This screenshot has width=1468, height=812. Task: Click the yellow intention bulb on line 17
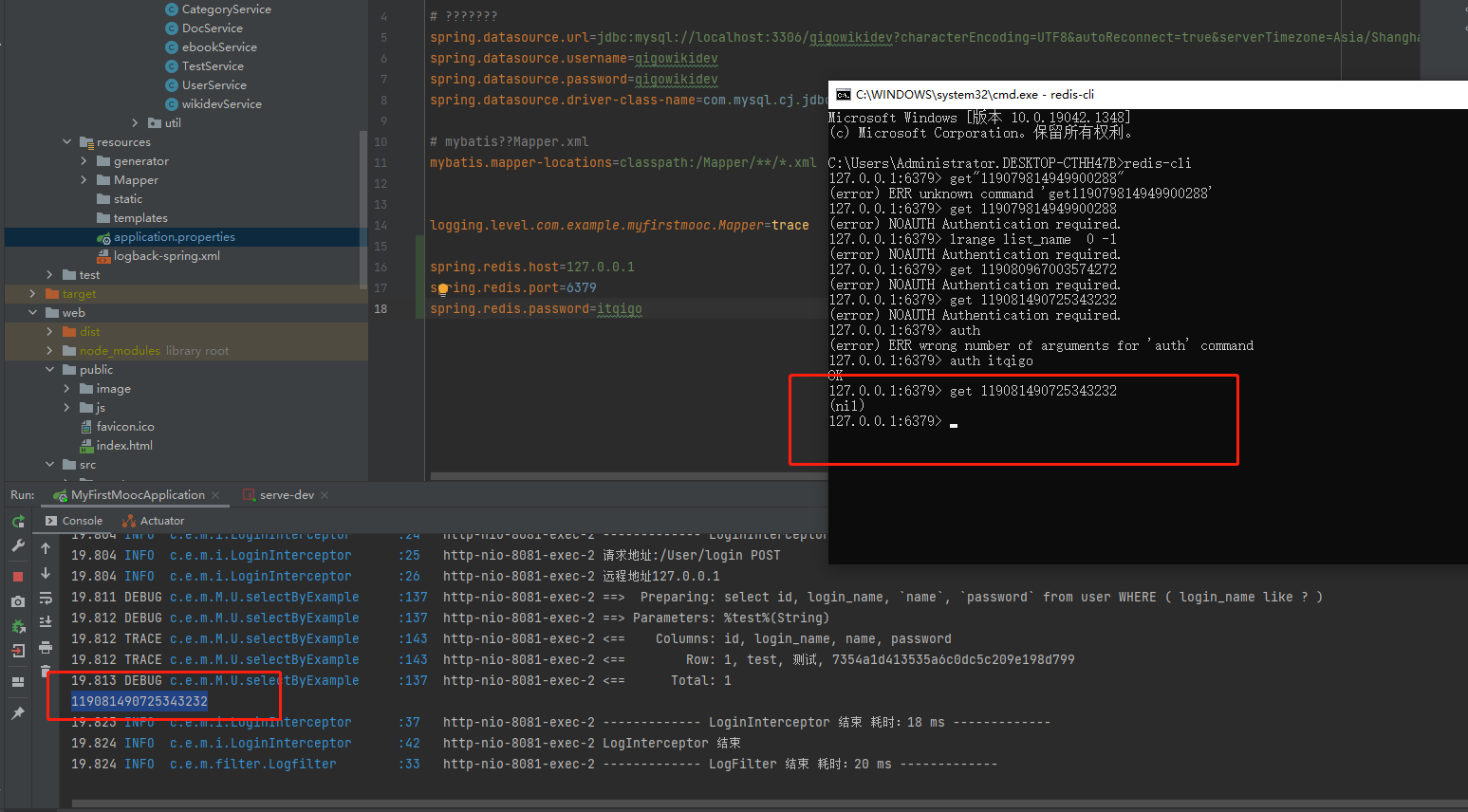pos(442,289)
